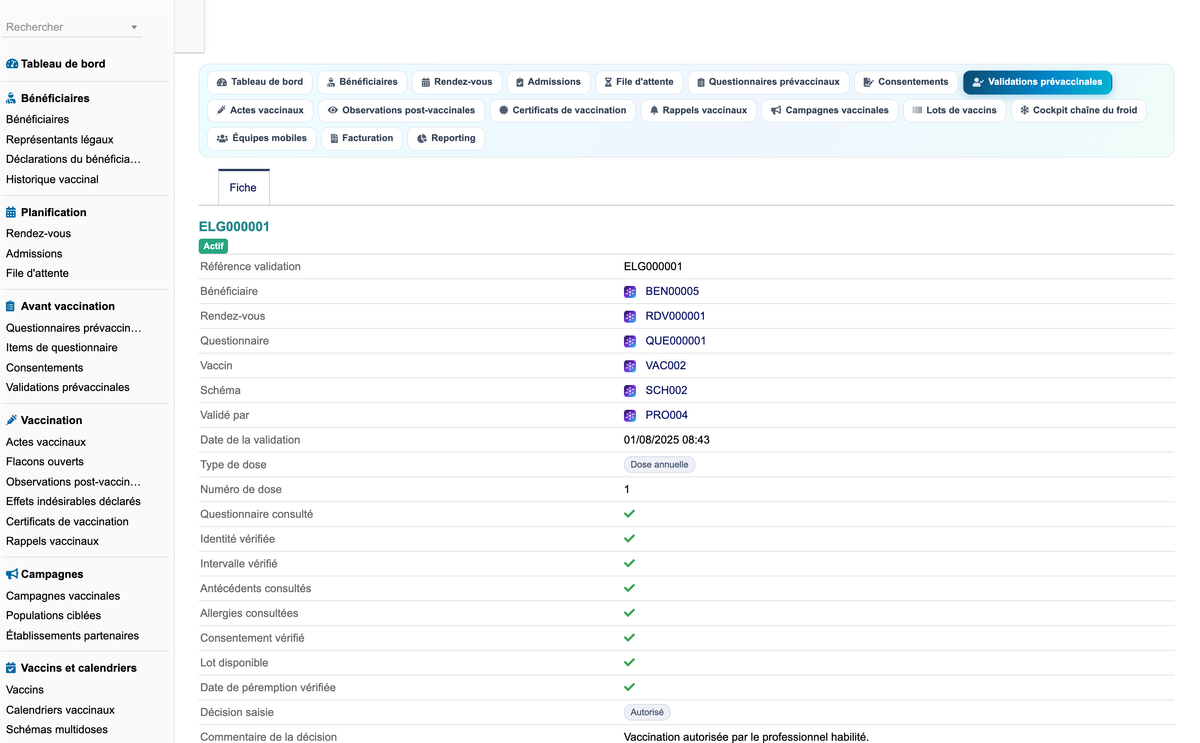Follow the SCH002 schema link
This screenshot has height=743, width=1200.
pyautogui.click(x=667, y=391)
